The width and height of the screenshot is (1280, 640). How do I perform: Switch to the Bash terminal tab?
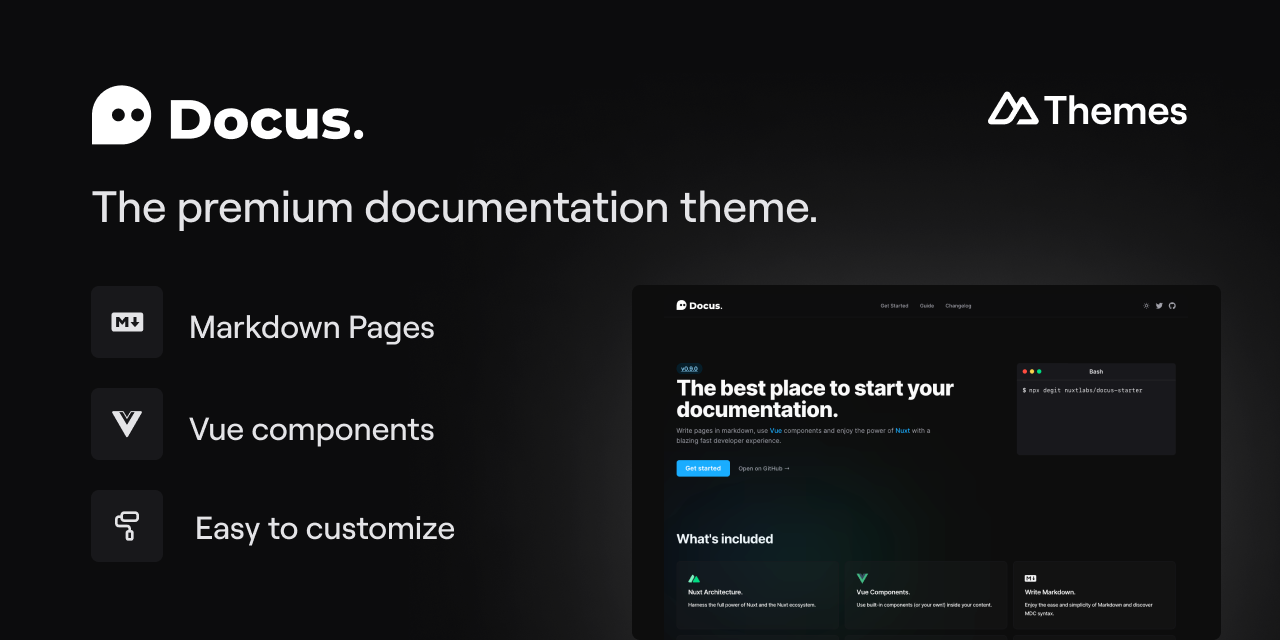(x=1096, y=371)
